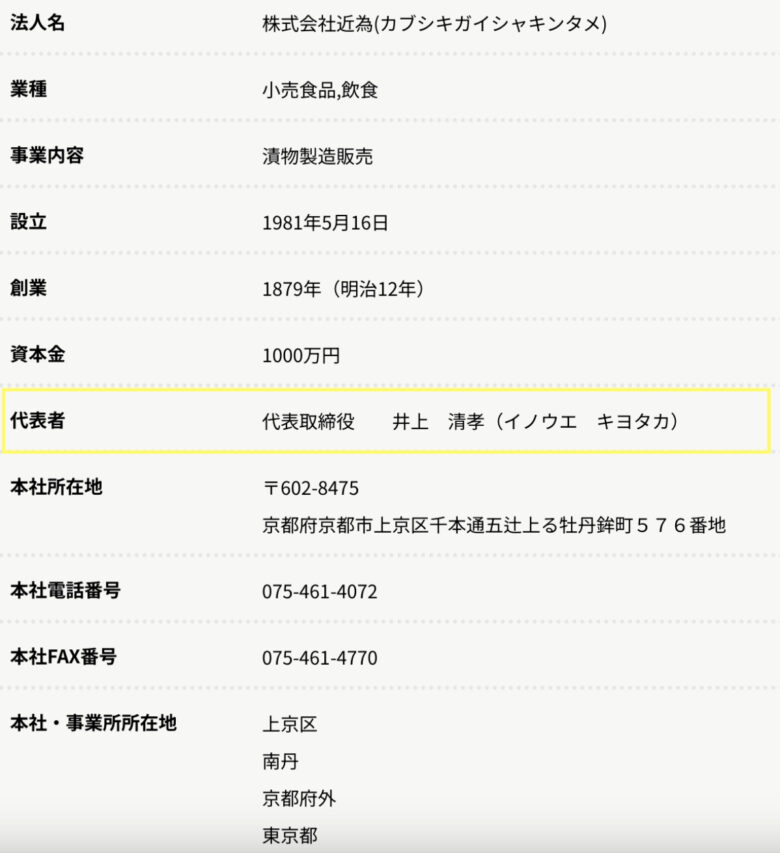The width and height of the screenshot is (780, 853).
Task: Click the value 漬物製造販売
Action: click(x=317, y=157)
